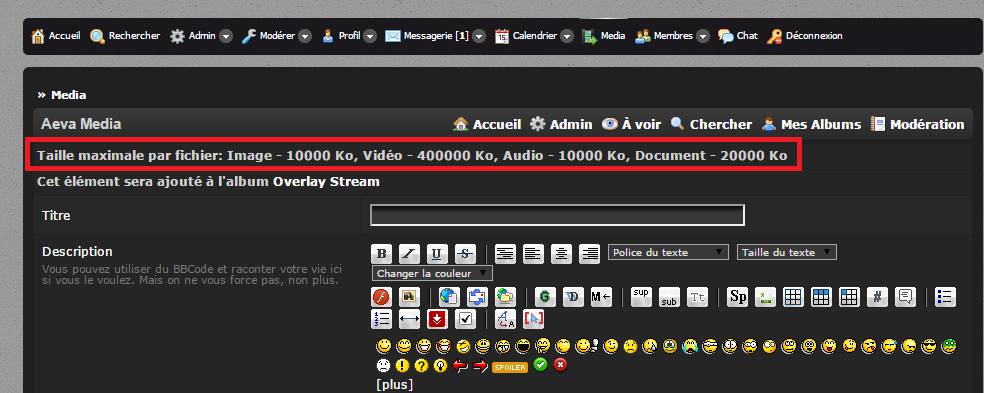The width and height of the screenshot is (984, 393).
Task: Click the superscript 'sup' button
Action: 640,296
